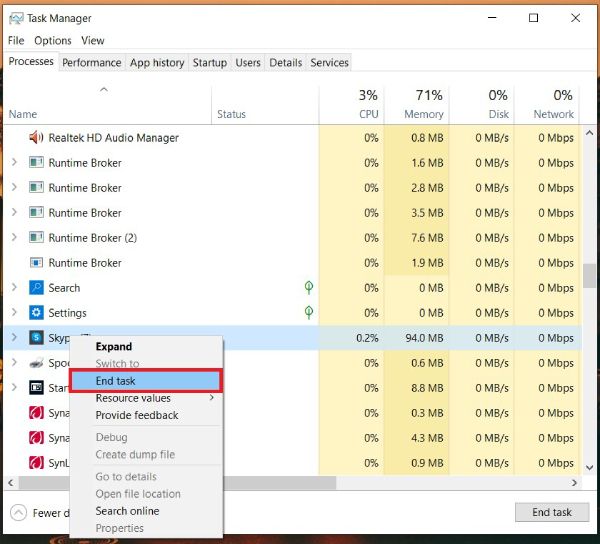Sort processes by Memory column

pyautogui.click(x=417, y=105)
